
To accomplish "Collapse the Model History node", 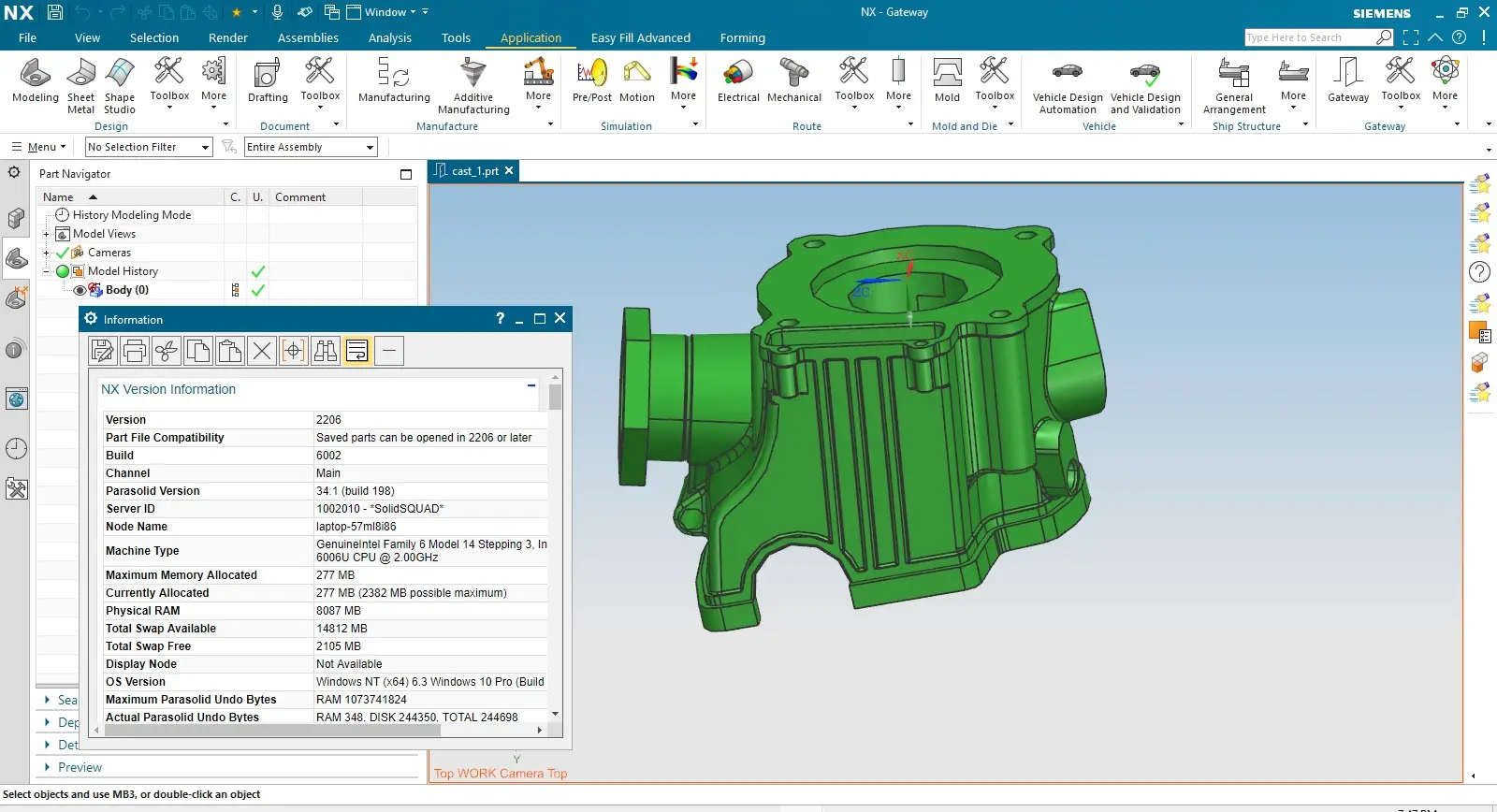I will [x=46, y=271].
